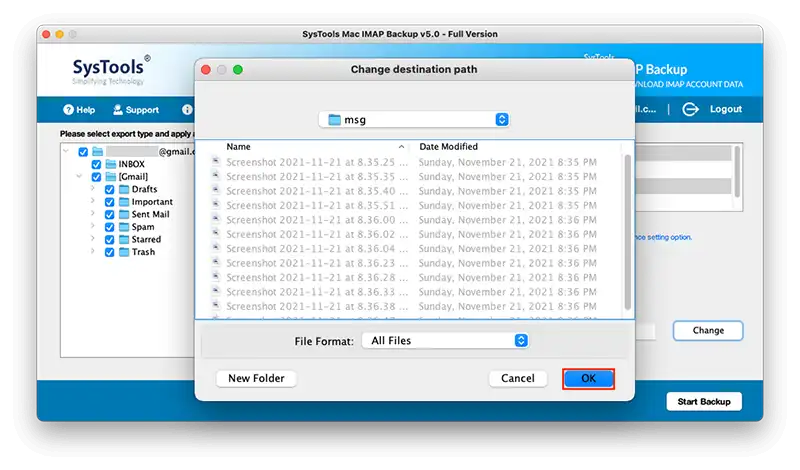
Task: Close the Change destination path dialog
Action: coord(206,69)
